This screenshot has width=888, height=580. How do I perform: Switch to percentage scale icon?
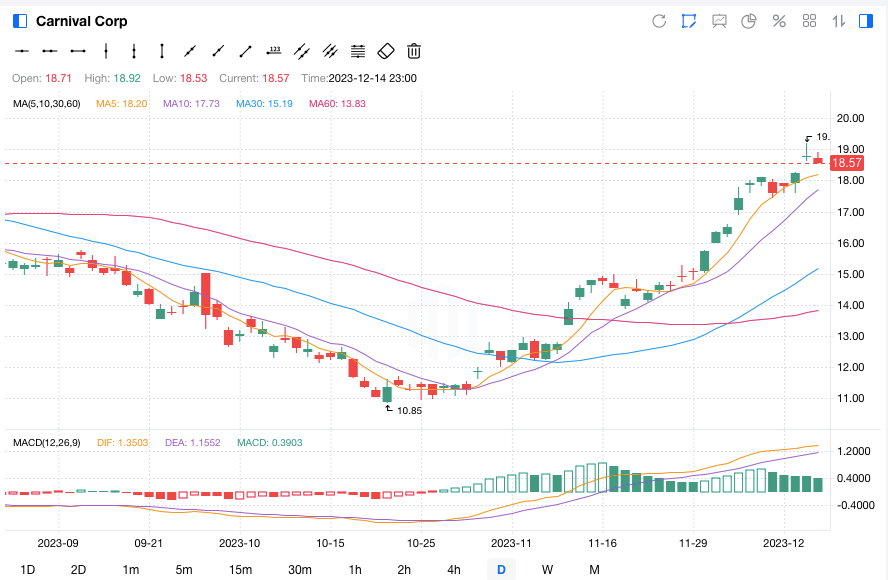tap(779, 21)
